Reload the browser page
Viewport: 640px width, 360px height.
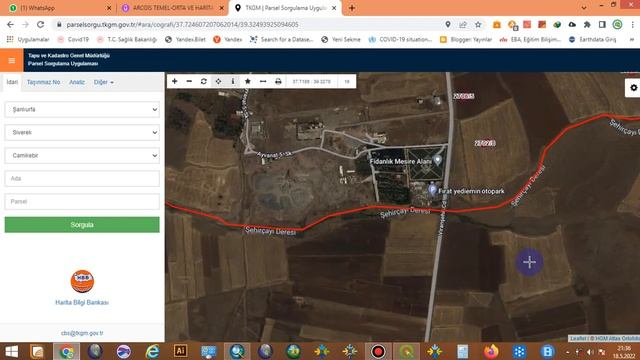[x=40, y=24]
